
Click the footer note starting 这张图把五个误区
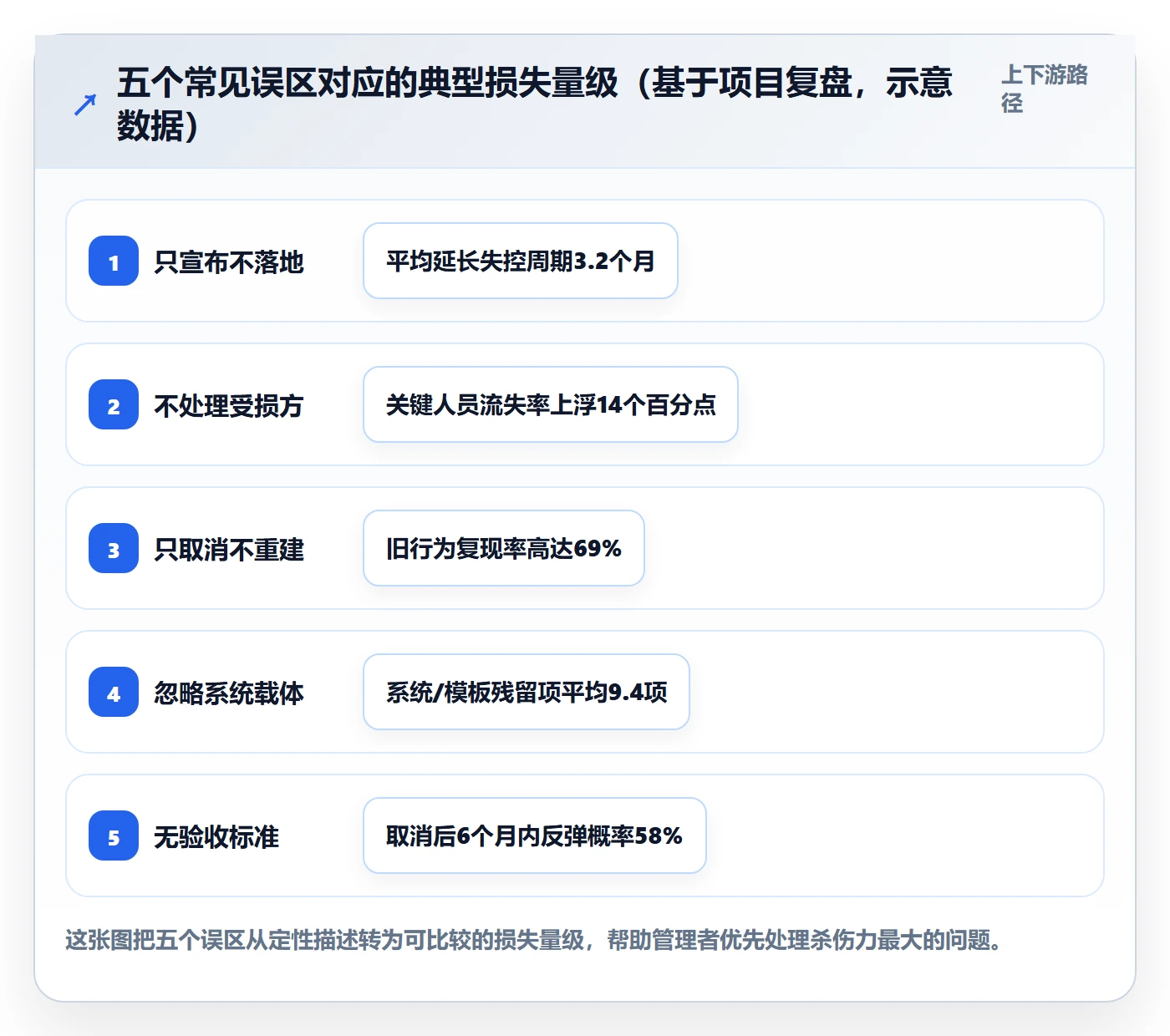pyautogui.click(x=533, y=940)
